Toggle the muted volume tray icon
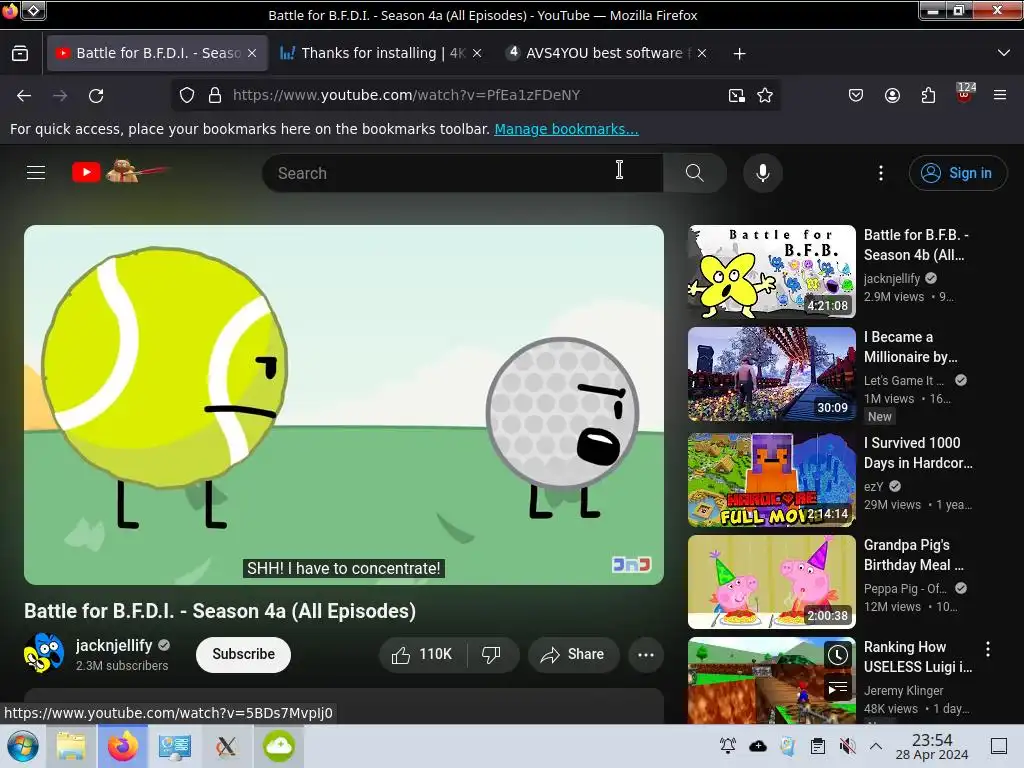1024x768 pixels. [847, 746]
